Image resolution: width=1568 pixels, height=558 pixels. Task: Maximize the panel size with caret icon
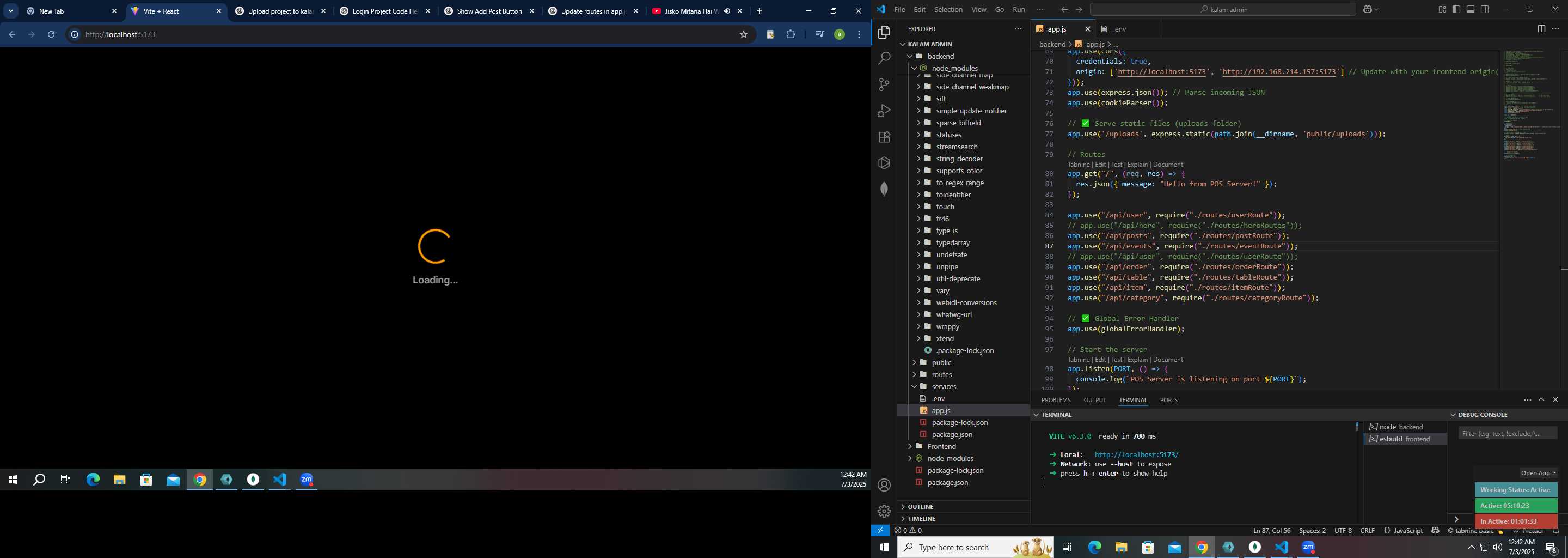tap(1541, 399)
